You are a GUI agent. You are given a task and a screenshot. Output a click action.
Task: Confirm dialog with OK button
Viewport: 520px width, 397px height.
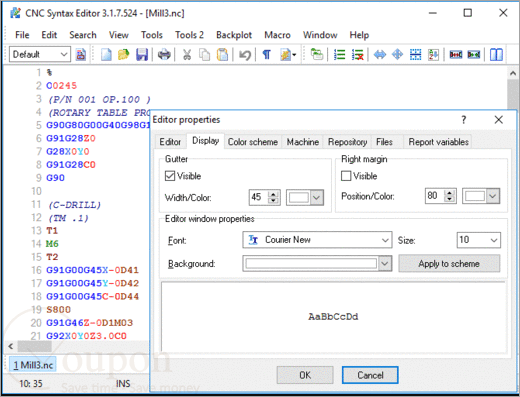305,375
